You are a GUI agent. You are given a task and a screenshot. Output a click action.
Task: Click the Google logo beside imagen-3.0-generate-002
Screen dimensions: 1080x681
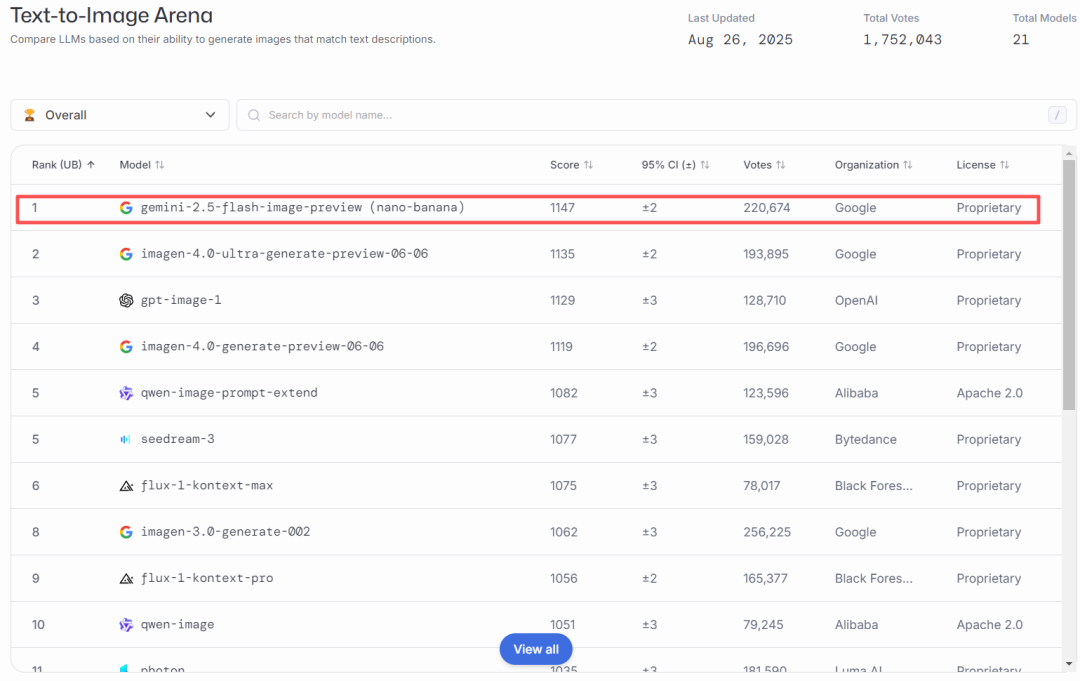(126, 532)
